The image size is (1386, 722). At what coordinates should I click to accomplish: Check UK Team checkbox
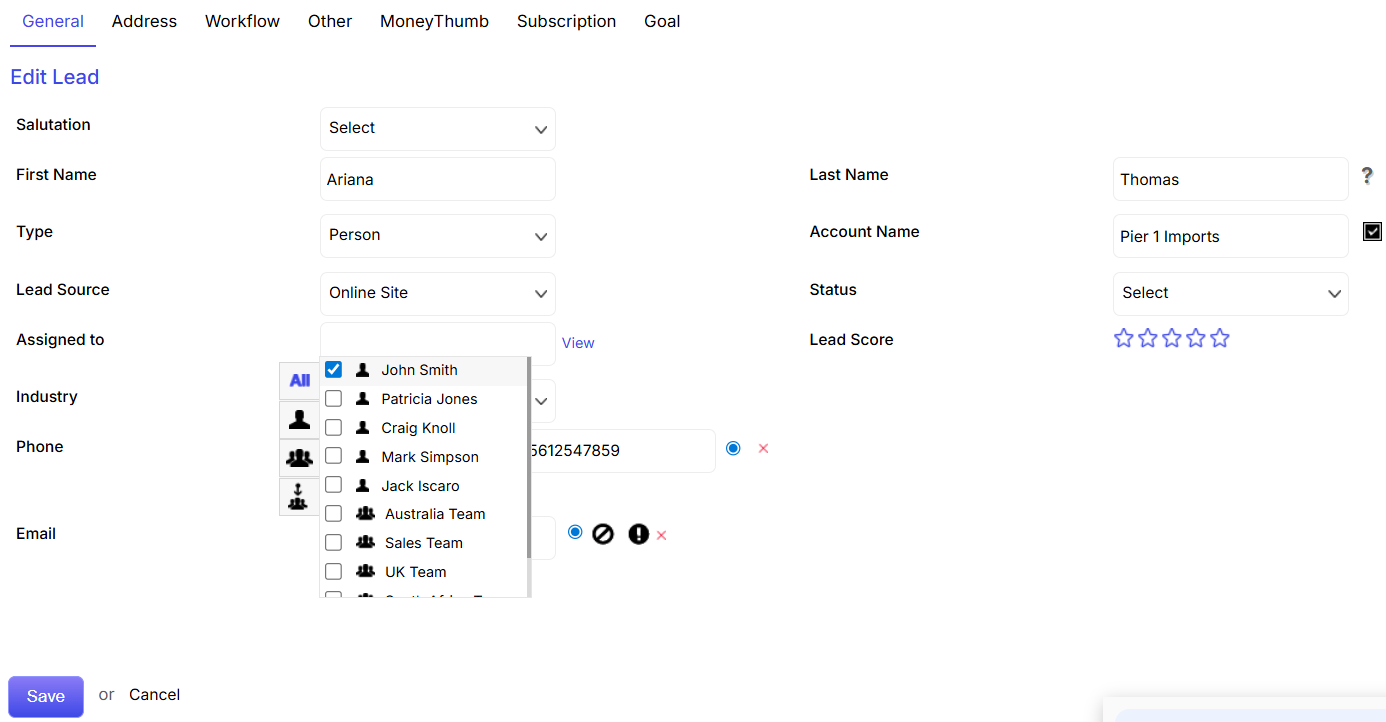(x=334, y=571)
